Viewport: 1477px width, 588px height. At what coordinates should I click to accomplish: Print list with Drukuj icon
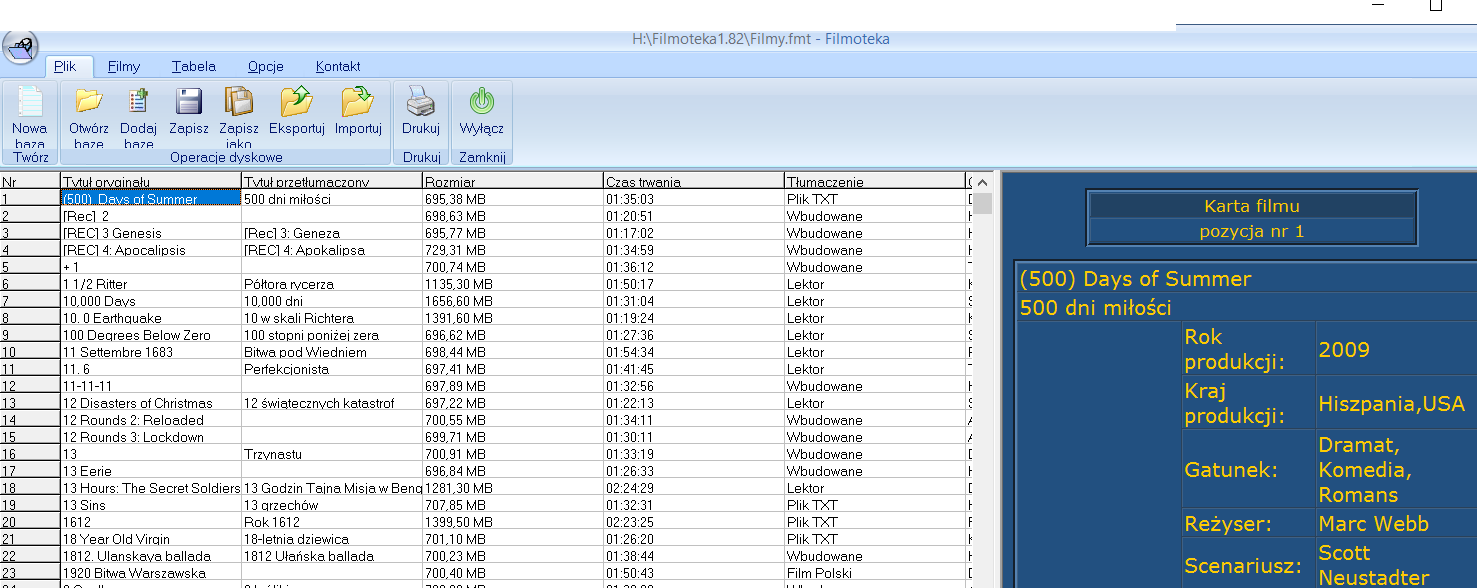point(421,102)
